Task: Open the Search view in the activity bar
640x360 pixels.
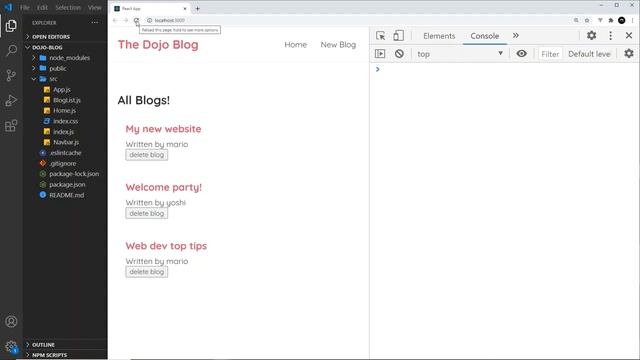Action: (x=11, y=51)
